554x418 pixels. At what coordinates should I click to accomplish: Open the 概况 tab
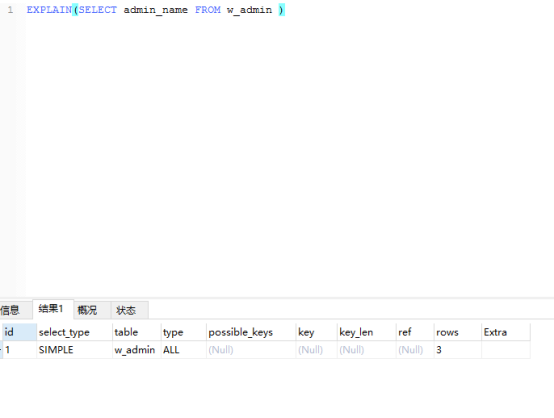pyautogui.click(x=92, y=310)
